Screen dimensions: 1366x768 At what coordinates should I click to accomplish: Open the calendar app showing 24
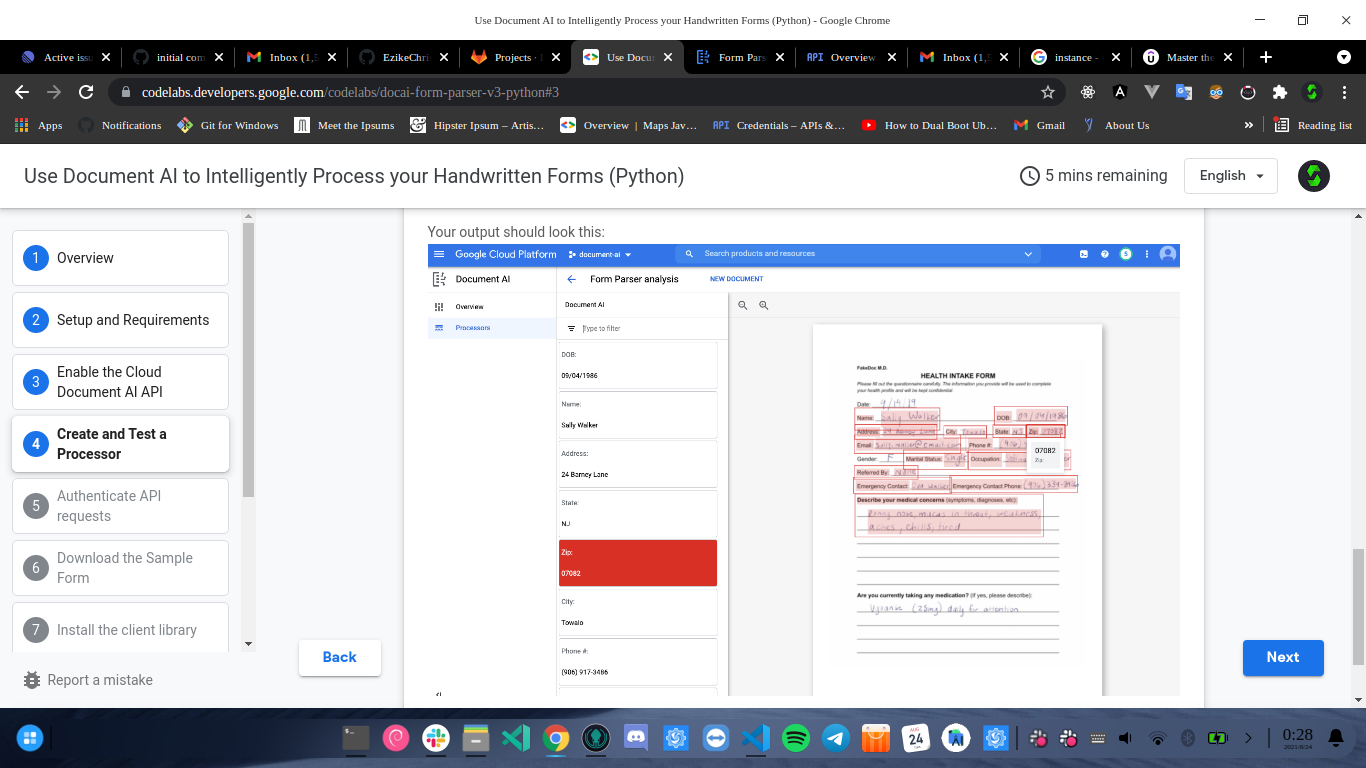coord(916,739)
